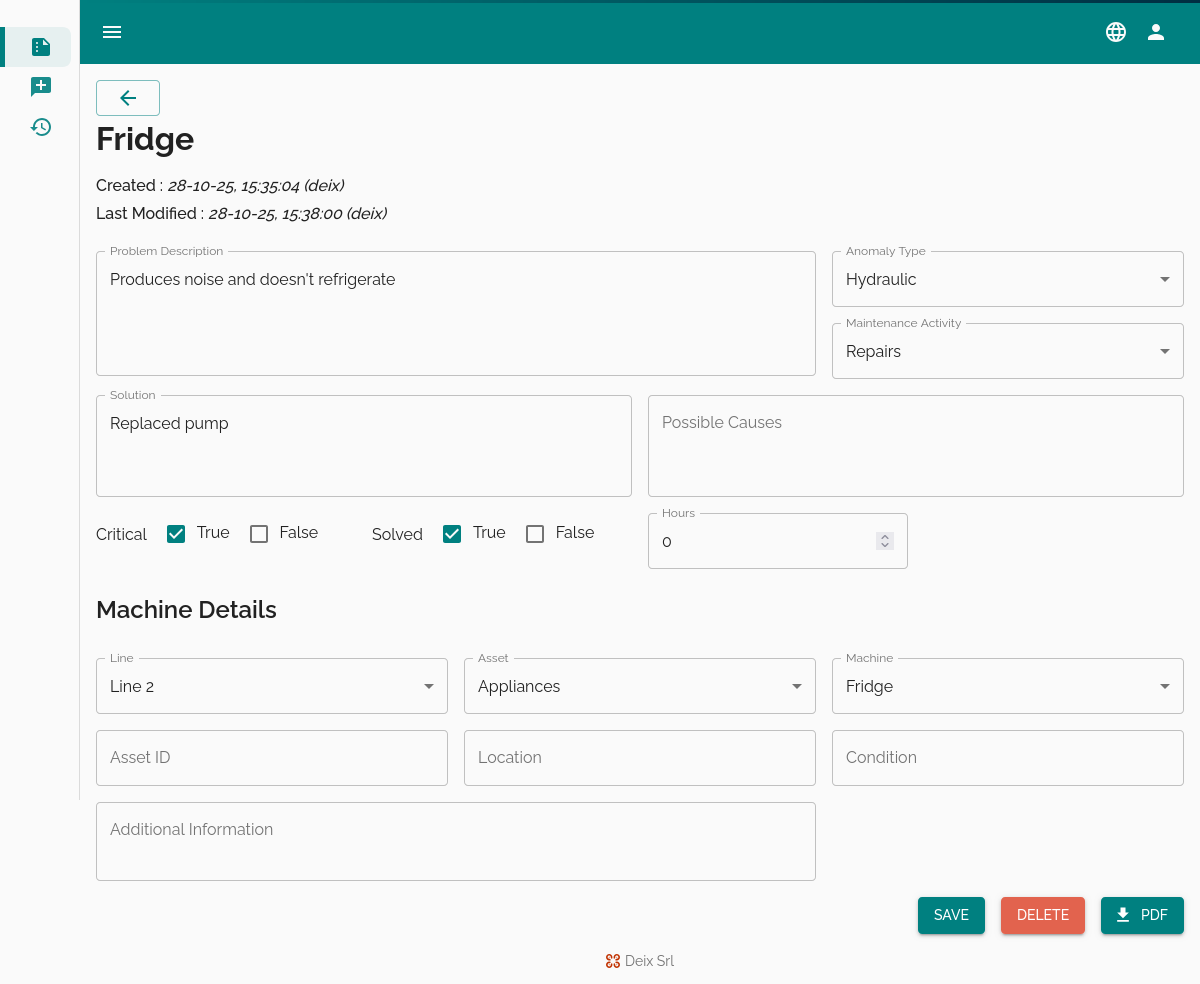Screen dimensions: 1200x984
Task: Open the user account profile icon
Action: (1156, 32)
